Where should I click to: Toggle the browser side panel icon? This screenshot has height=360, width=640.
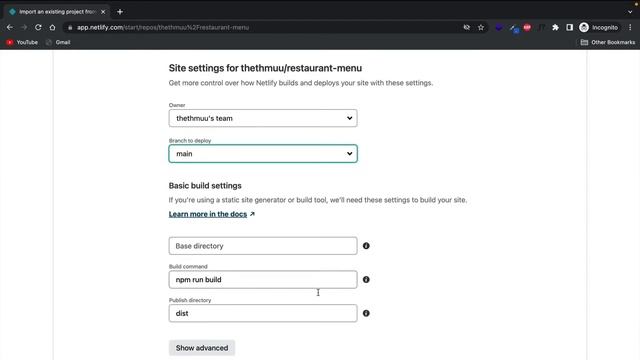[569, 27]
